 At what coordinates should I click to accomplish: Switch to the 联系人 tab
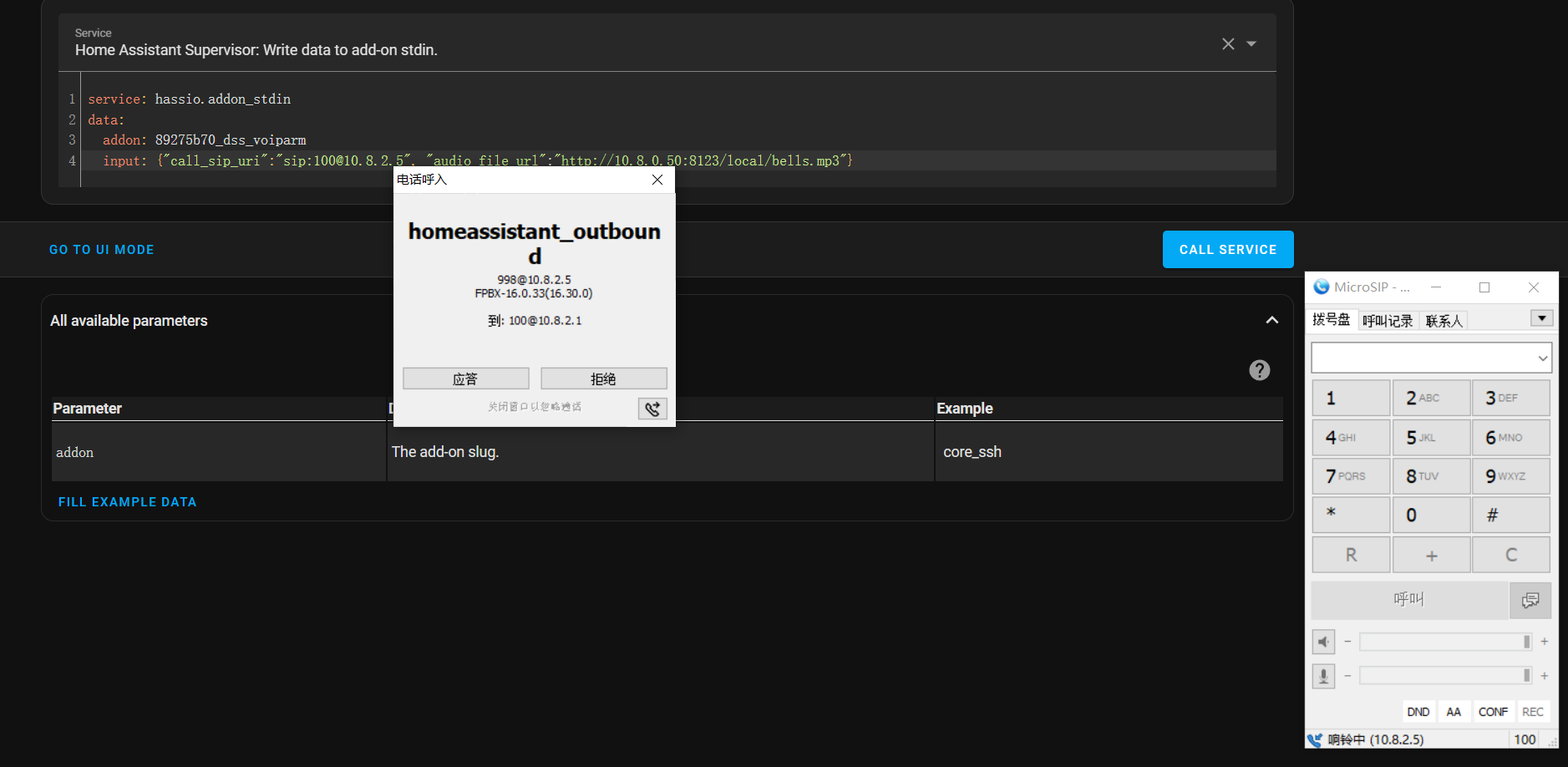1444,320
